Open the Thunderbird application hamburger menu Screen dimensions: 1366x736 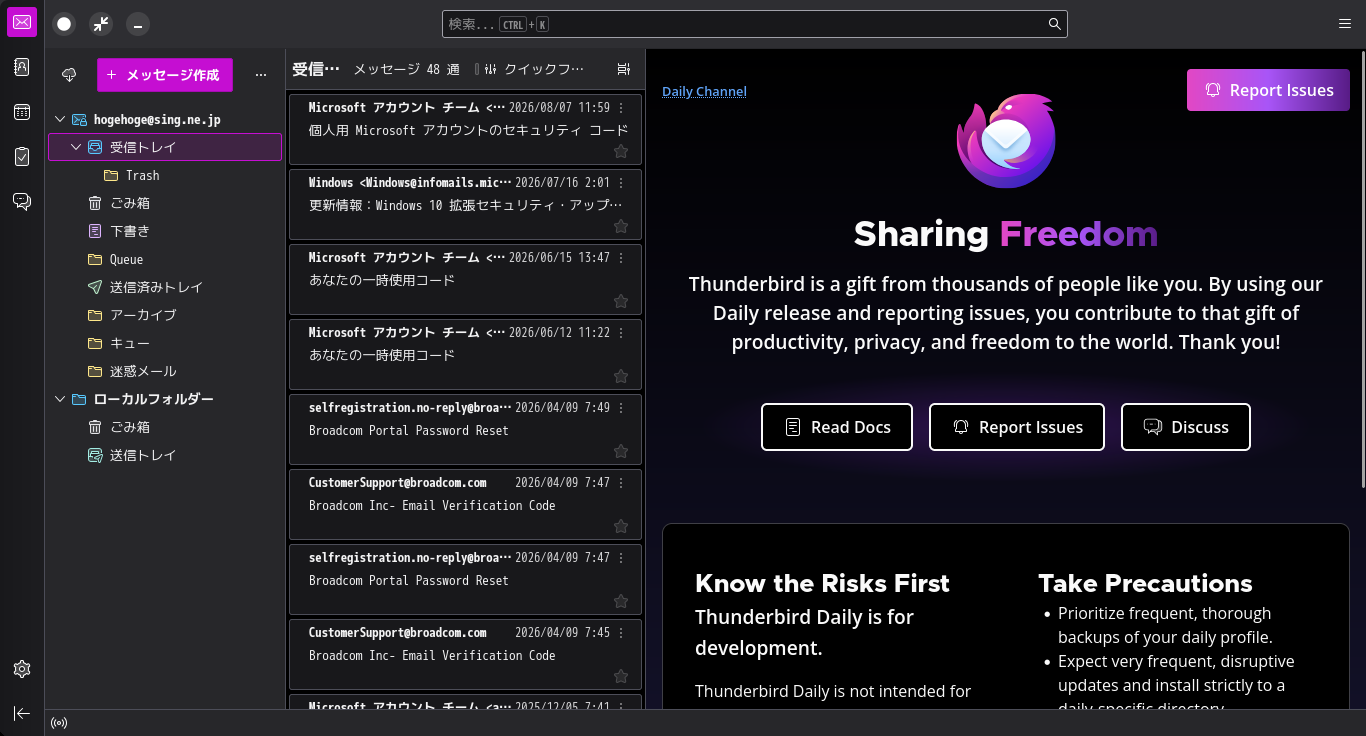1345,23
